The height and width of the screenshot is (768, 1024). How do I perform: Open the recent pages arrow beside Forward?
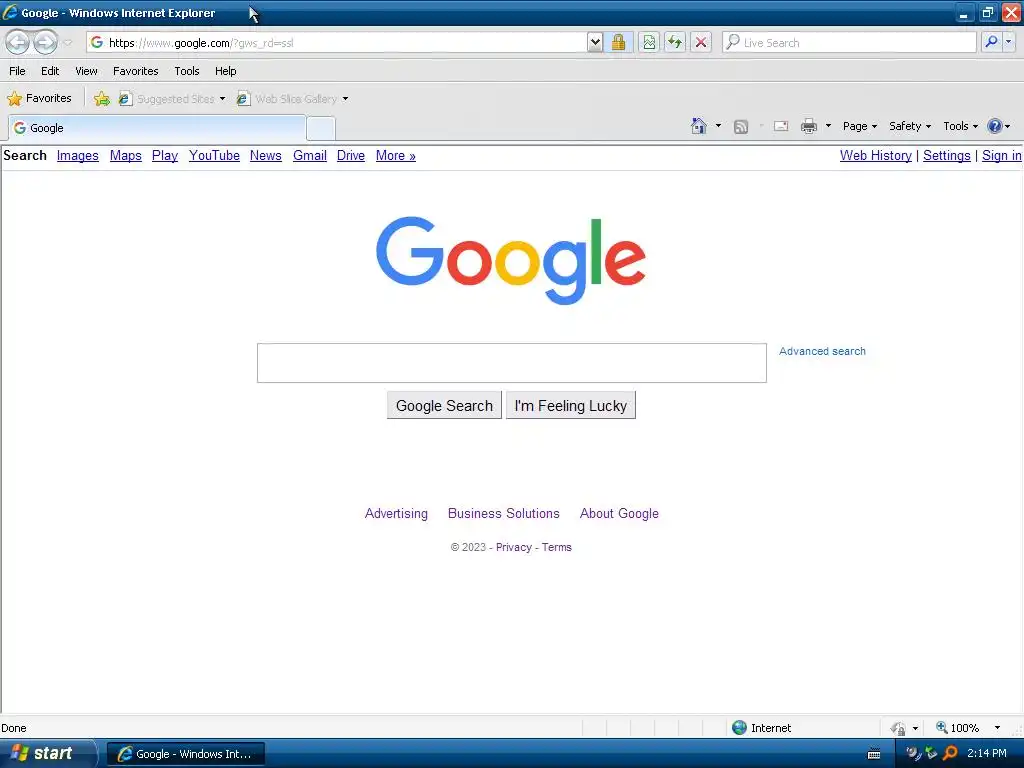pos(68,43)
